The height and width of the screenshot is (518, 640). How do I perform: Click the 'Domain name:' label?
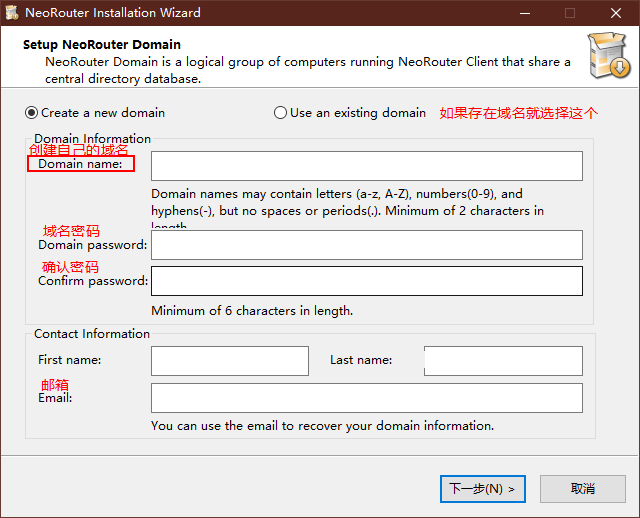pos(80,164)
